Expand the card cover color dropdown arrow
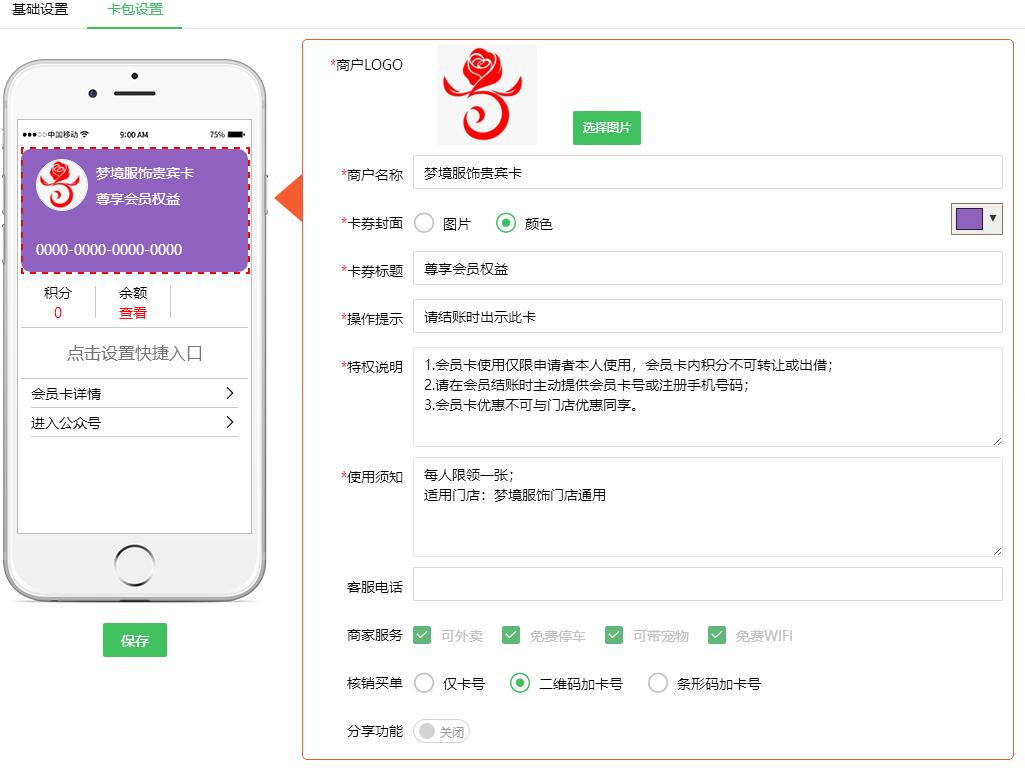The width and height of the screenshot is (1025, 768). pyautogui.click(x=992, y=218)
